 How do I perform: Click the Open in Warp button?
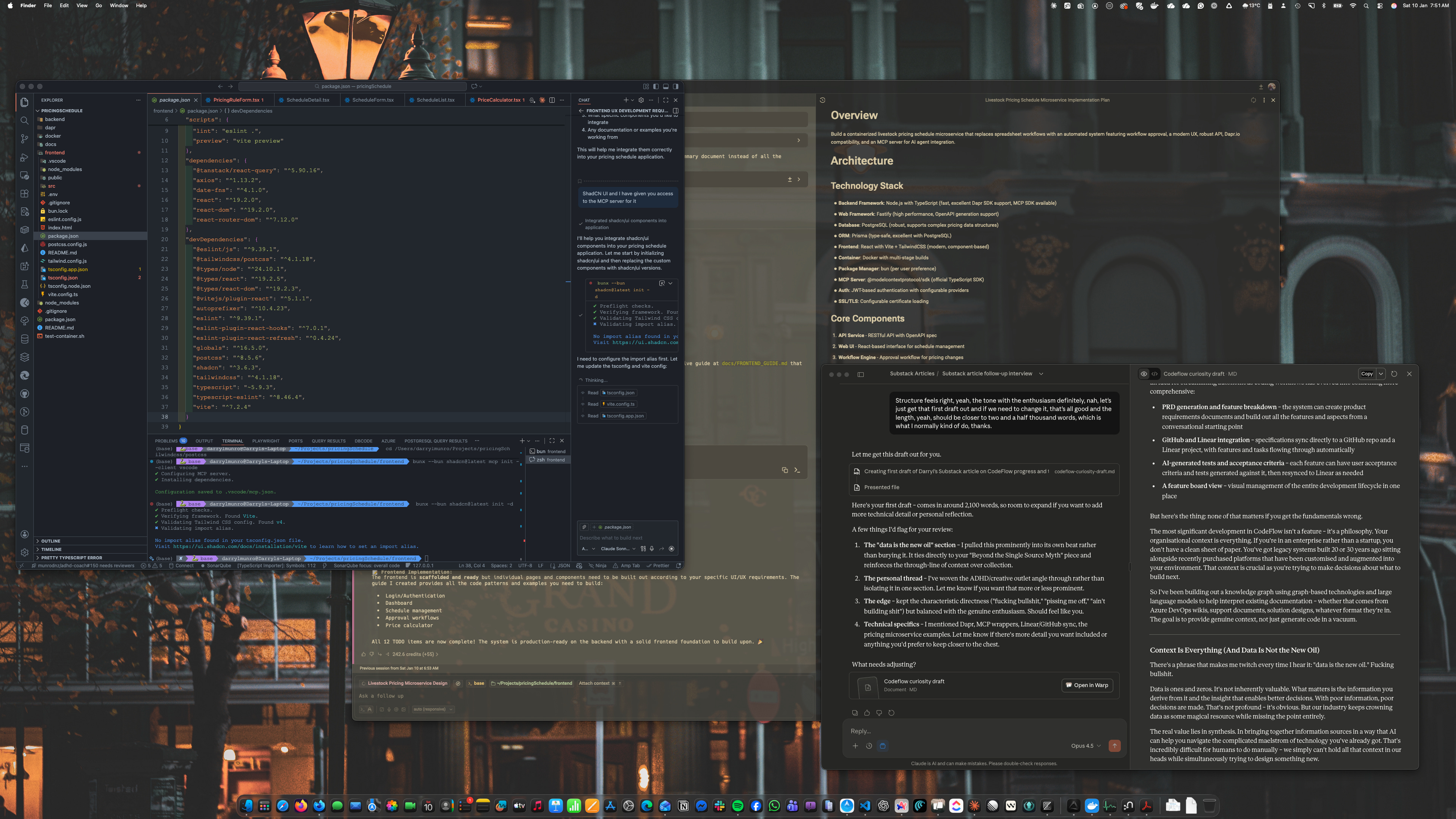(x=1087, y=685)
